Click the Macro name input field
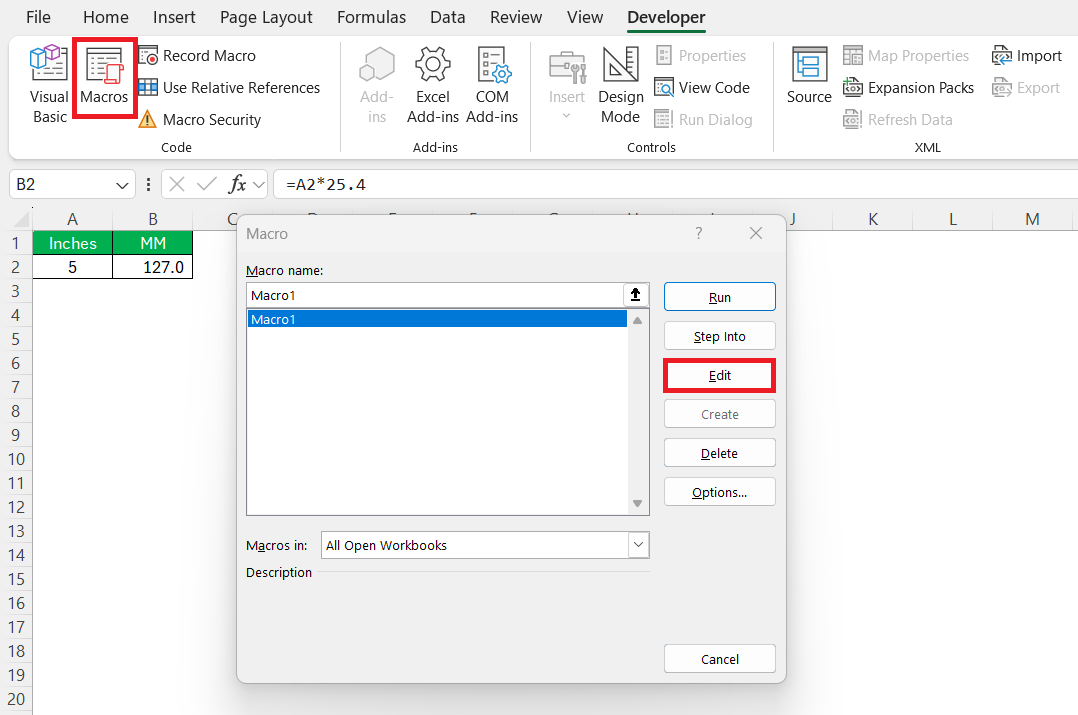The height and width of the screenshot is (715, 1078). pyautogui.click(x=434, y=296)
